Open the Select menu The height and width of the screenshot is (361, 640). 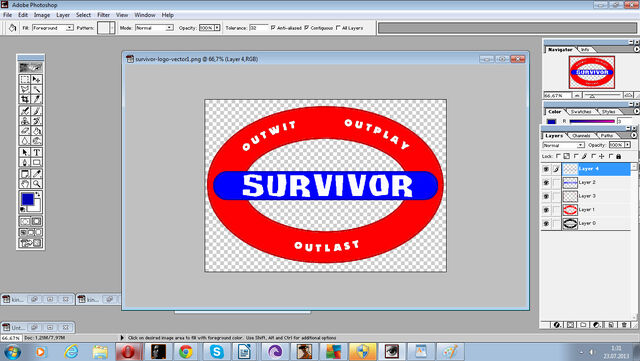(83, 15)
